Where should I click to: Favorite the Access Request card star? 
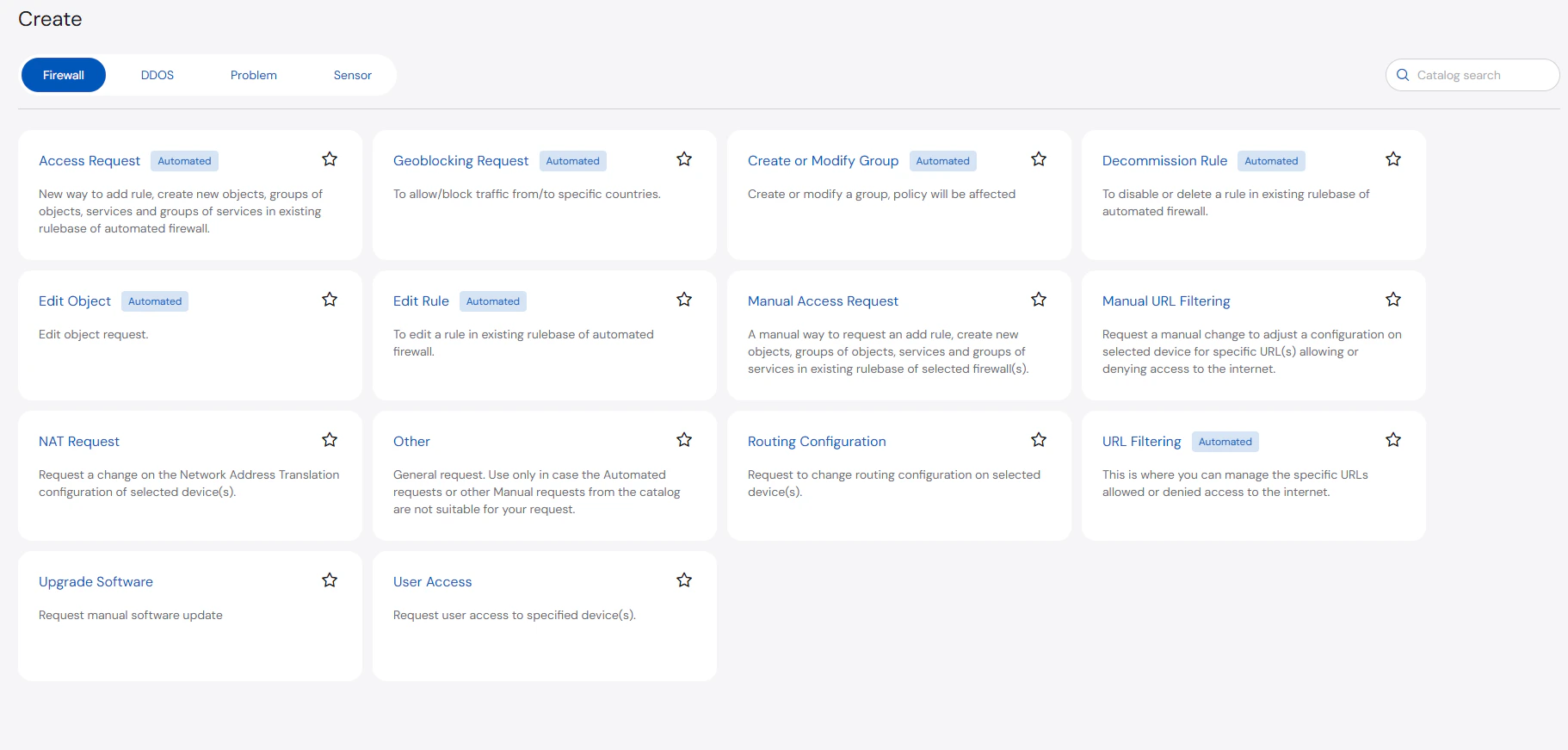[330, 159]
